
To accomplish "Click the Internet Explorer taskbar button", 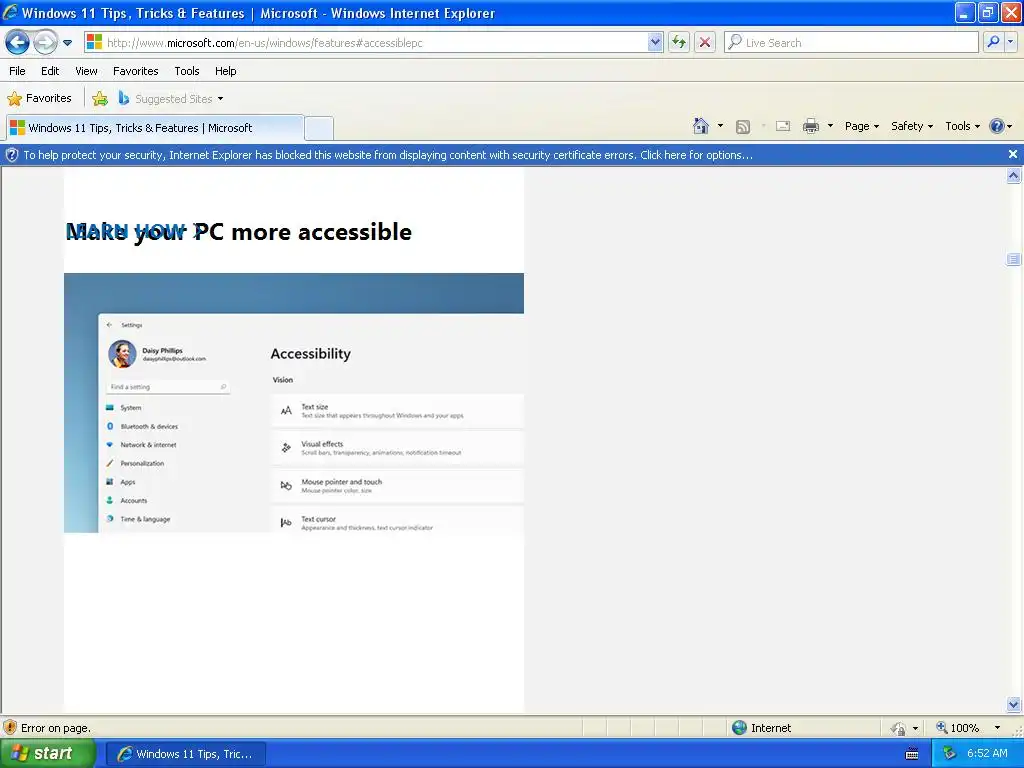I will pos(185,754).
